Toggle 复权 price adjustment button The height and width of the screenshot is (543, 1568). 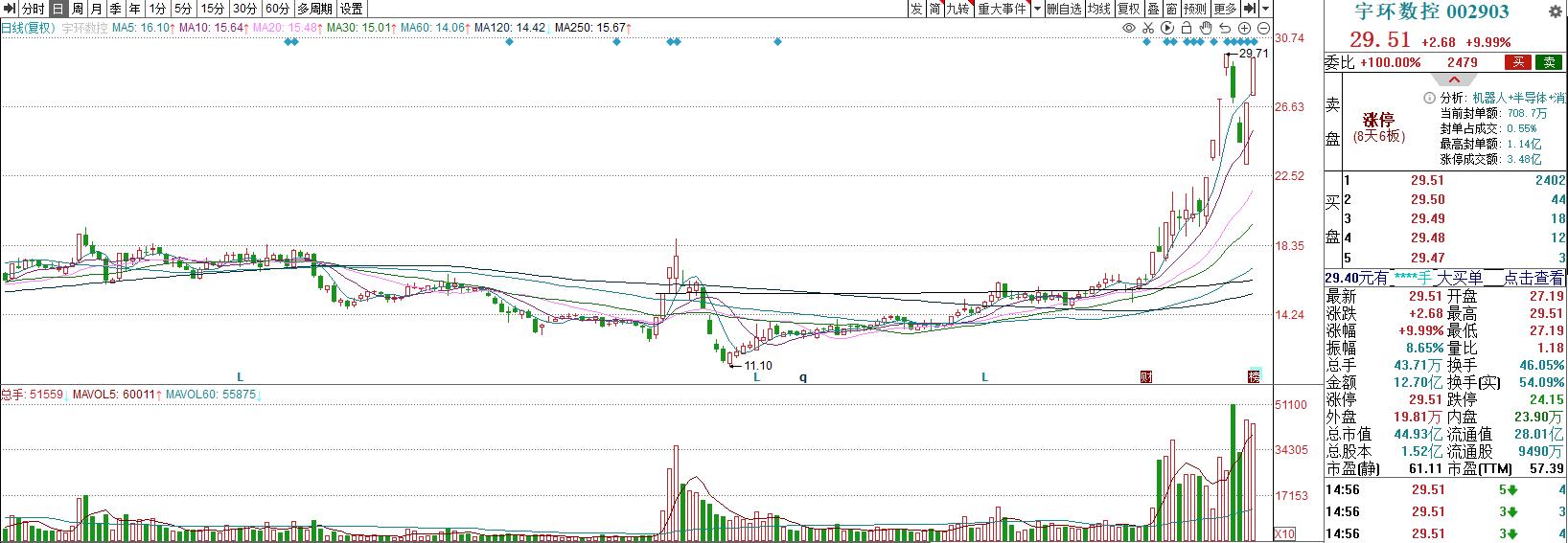pyautogui.click(x=1128, y=9)
